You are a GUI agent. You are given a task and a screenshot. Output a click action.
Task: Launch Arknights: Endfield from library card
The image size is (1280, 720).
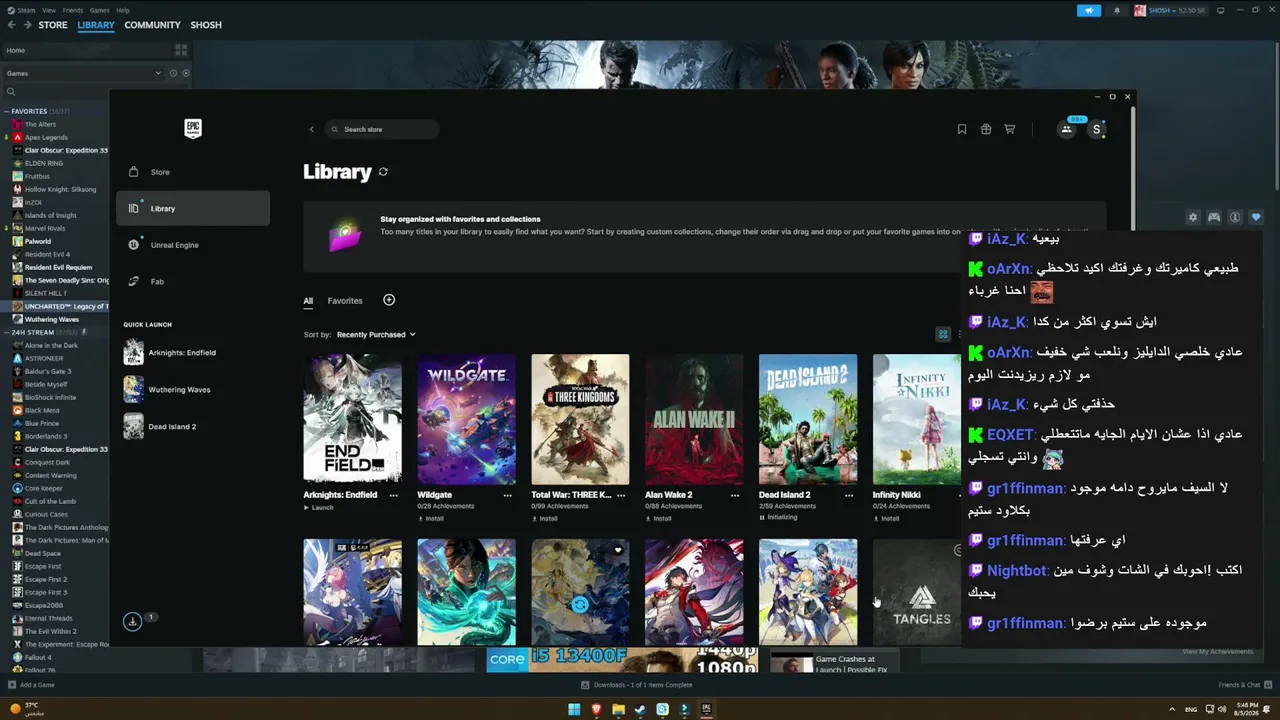pyautogui.click(x=318, y=507)
